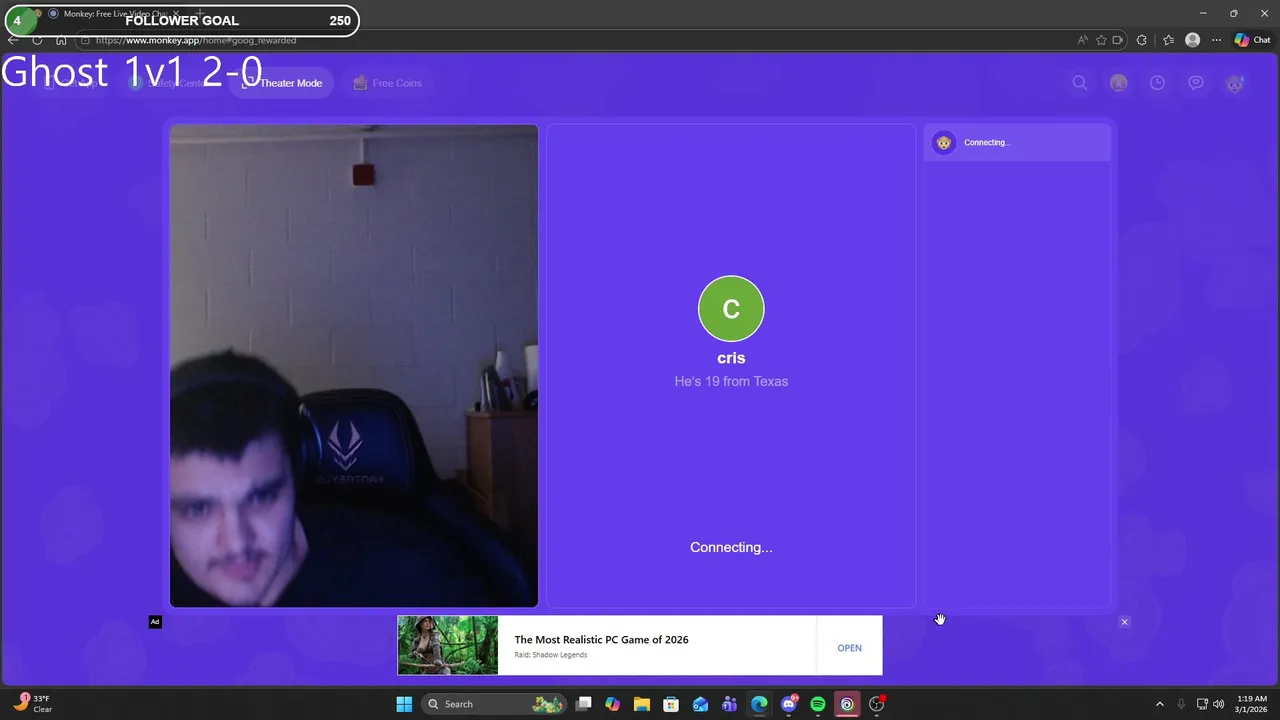Image resolution: width=1280 pixels, height=720 pixels.
Task: Open the Raid: Shadow Legends ad thumbnail
Action: (447, 645)
